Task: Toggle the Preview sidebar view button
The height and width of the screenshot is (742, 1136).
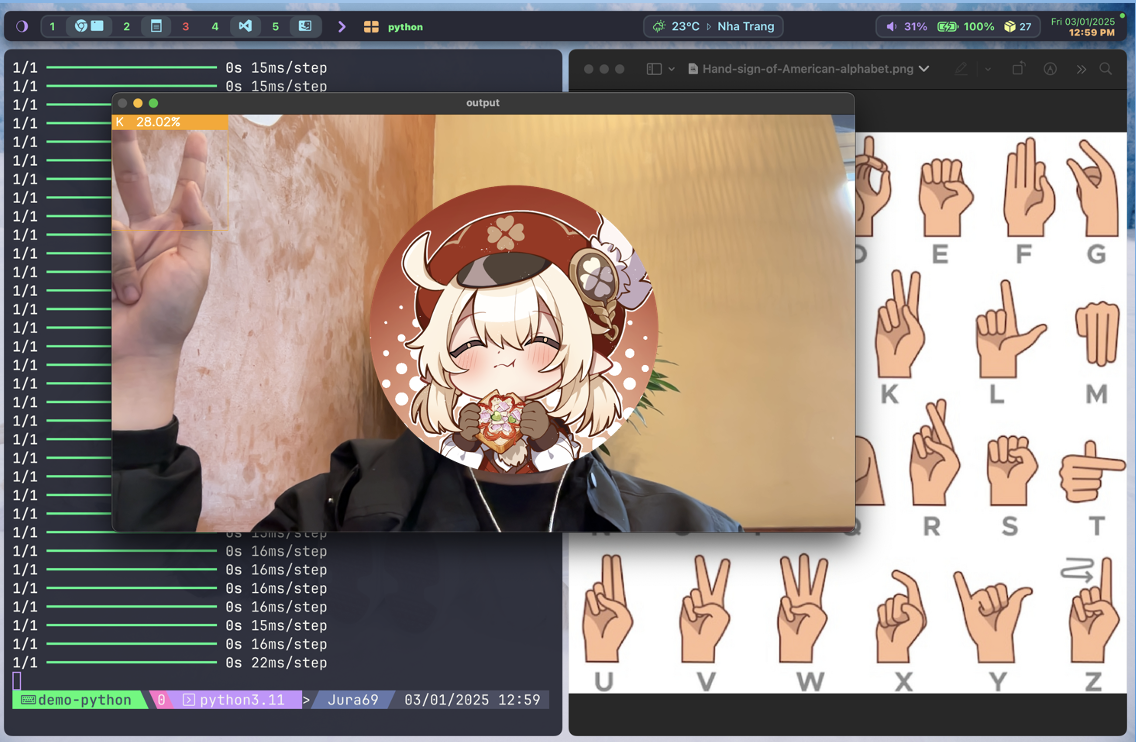Action: 653,69
